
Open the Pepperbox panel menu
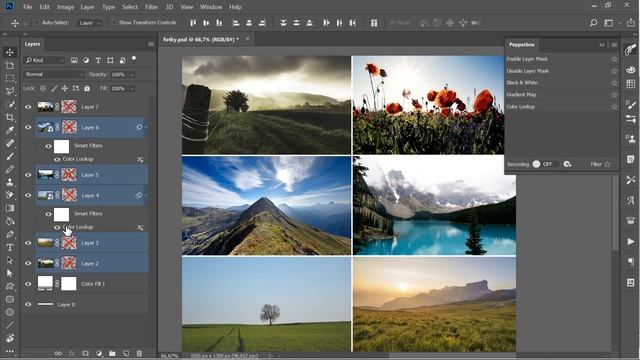point(614,45)
